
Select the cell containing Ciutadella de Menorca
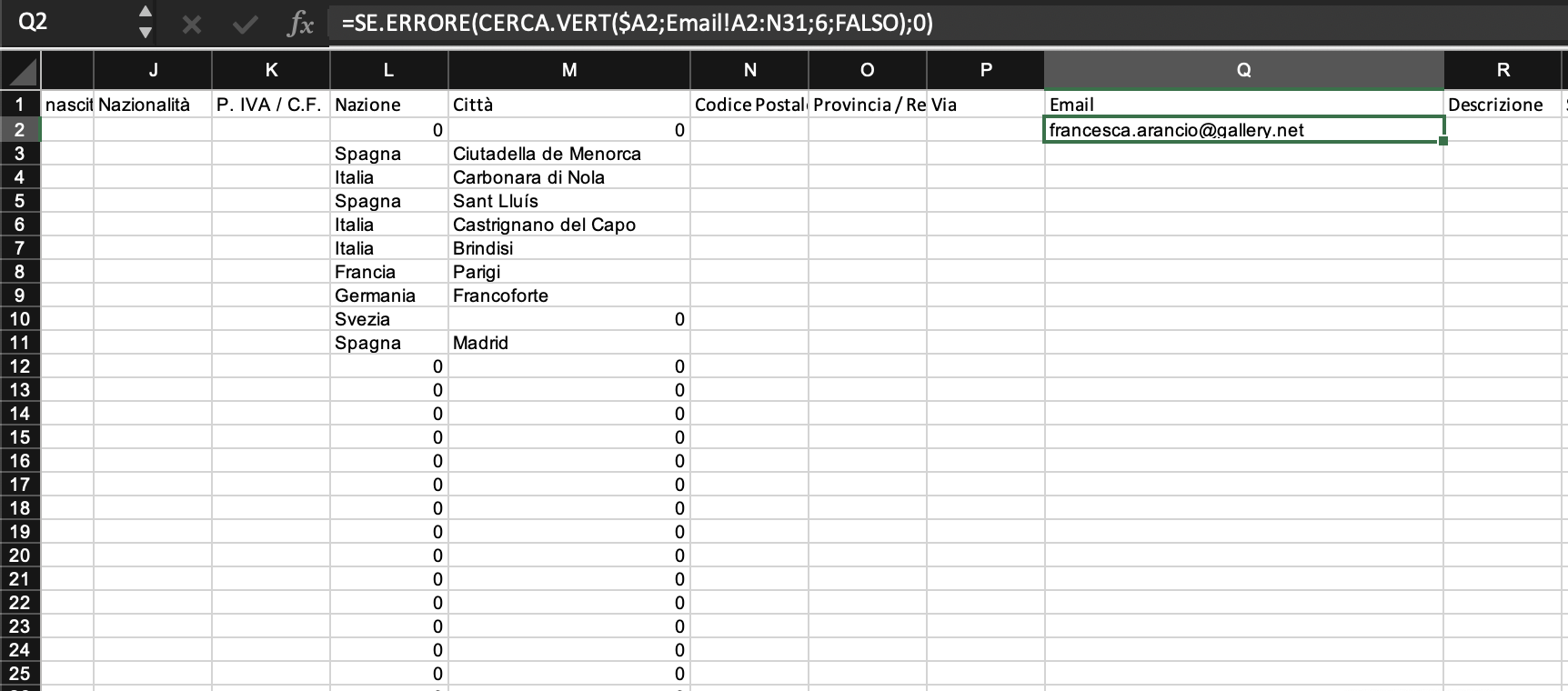568,154
